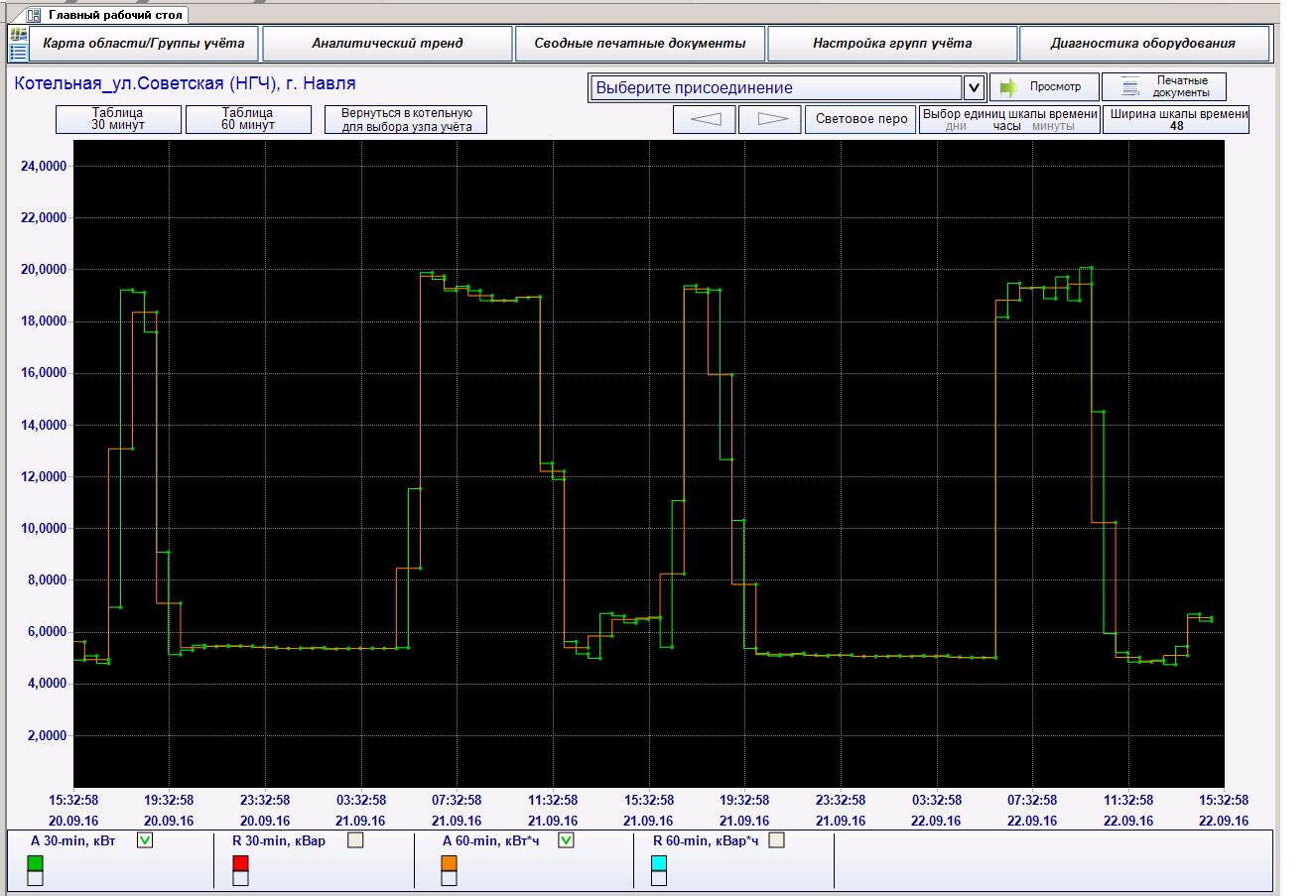Click the cyan color swatch for R 60-min

click(x=659, y=863)
